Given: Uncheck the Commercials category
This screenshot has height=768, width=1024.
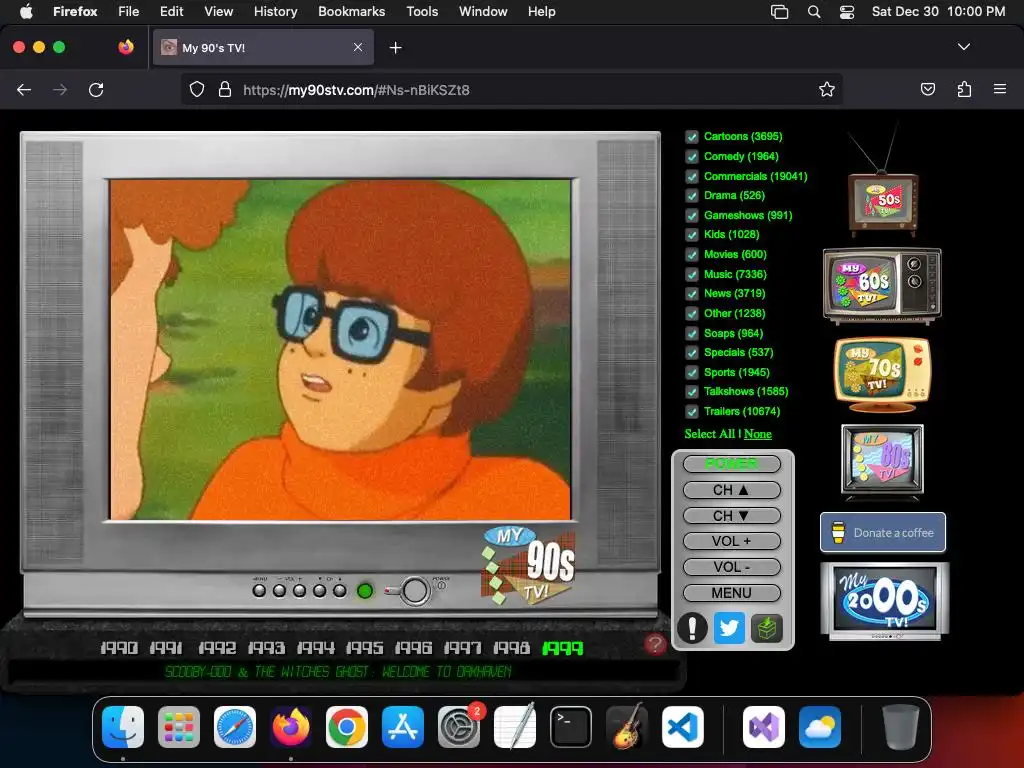Looking at the screenshot, I should pos(692,176).
